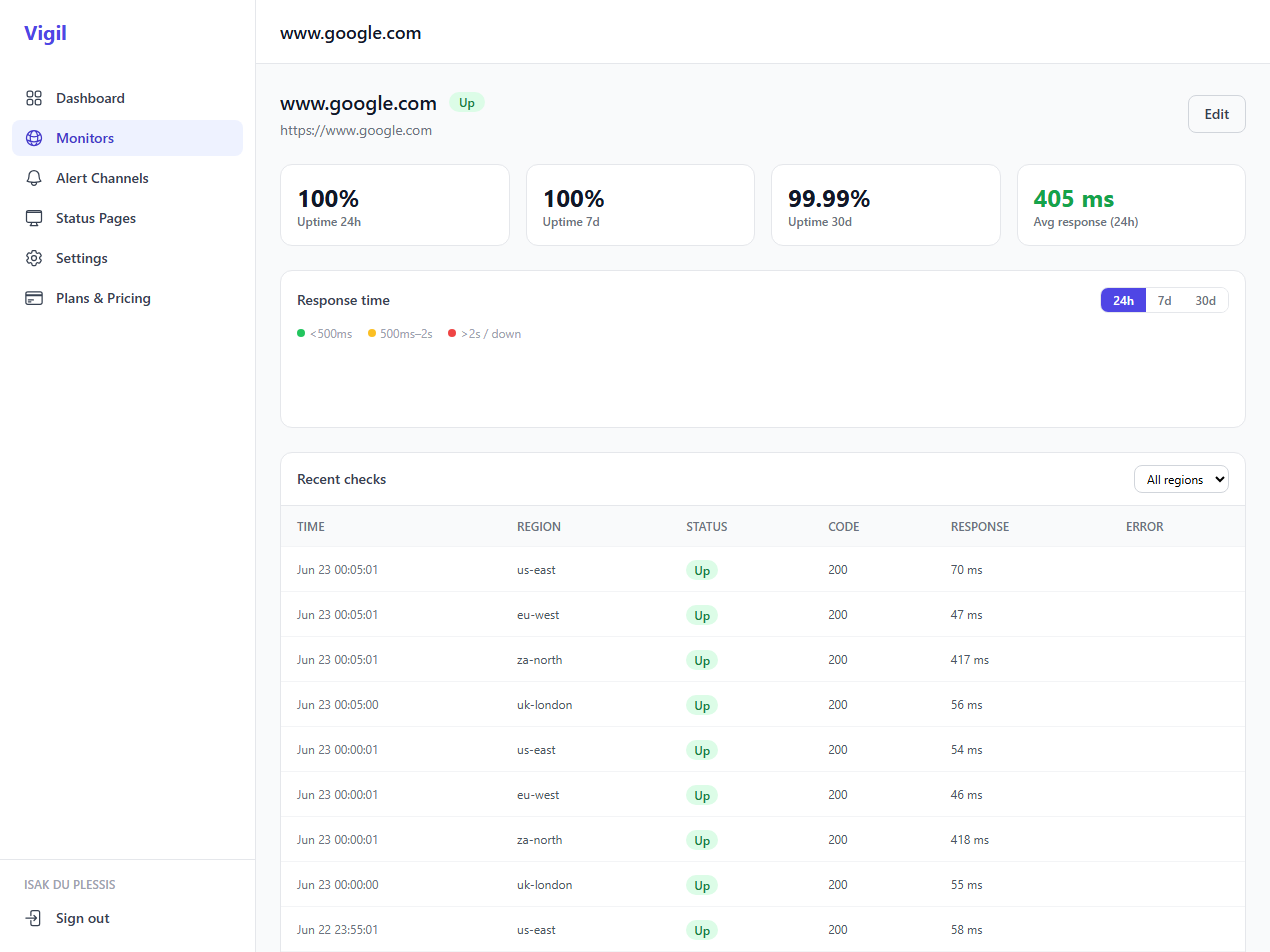The height and width of the screenshot is (952, 1270).
Task: Click the Alert Channels bell icon
Action: (34, 178)
